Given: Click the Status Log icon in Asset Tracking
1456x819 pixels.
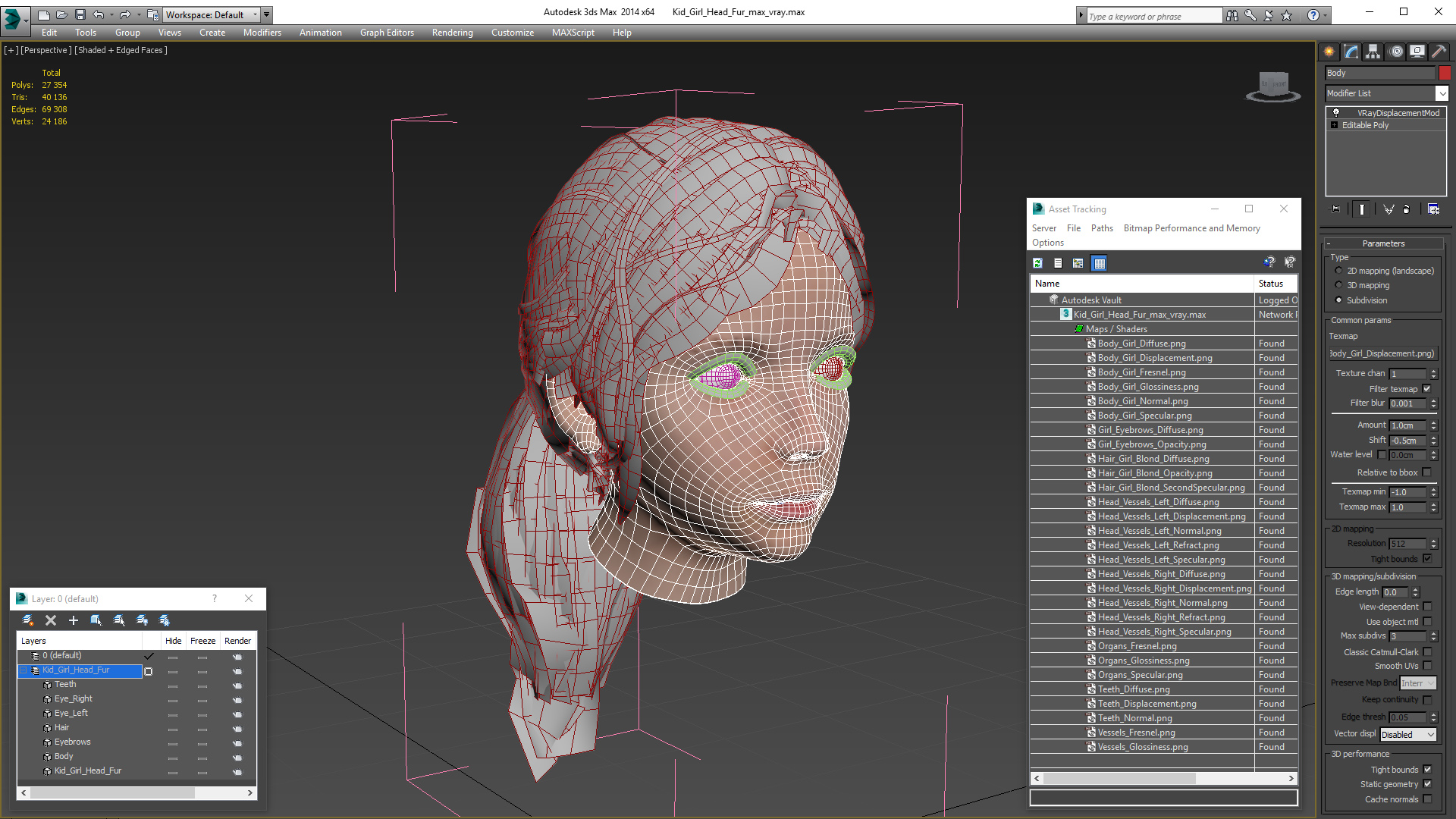Looking at the screenshot, I should pos(1058,263).
